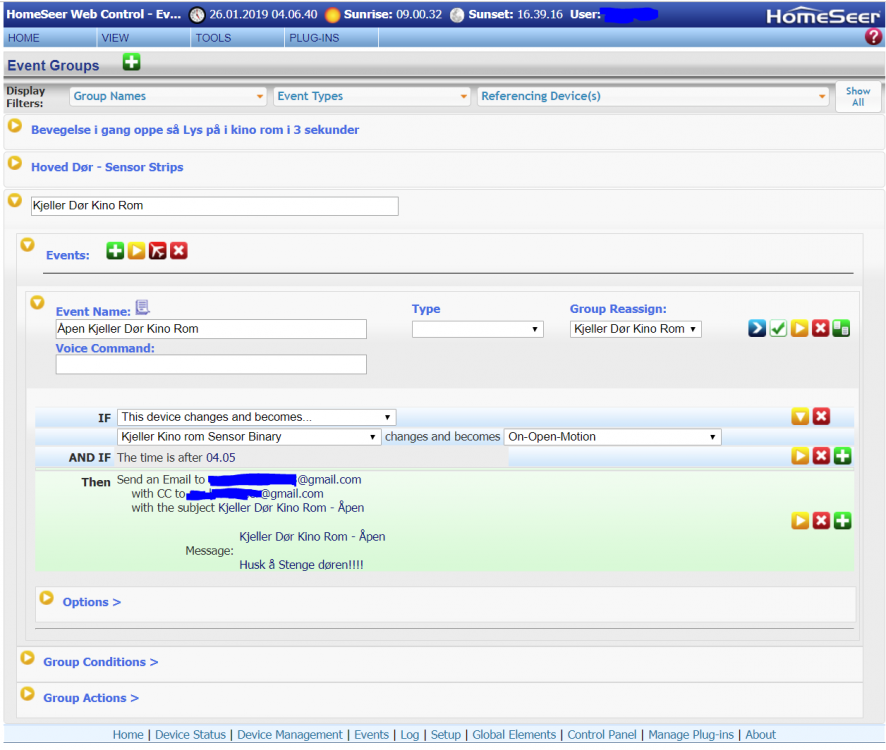The height and width of the screenshot is (750, 886).
Task: Open the PLUG-INS menu
Action: [315, 37]
